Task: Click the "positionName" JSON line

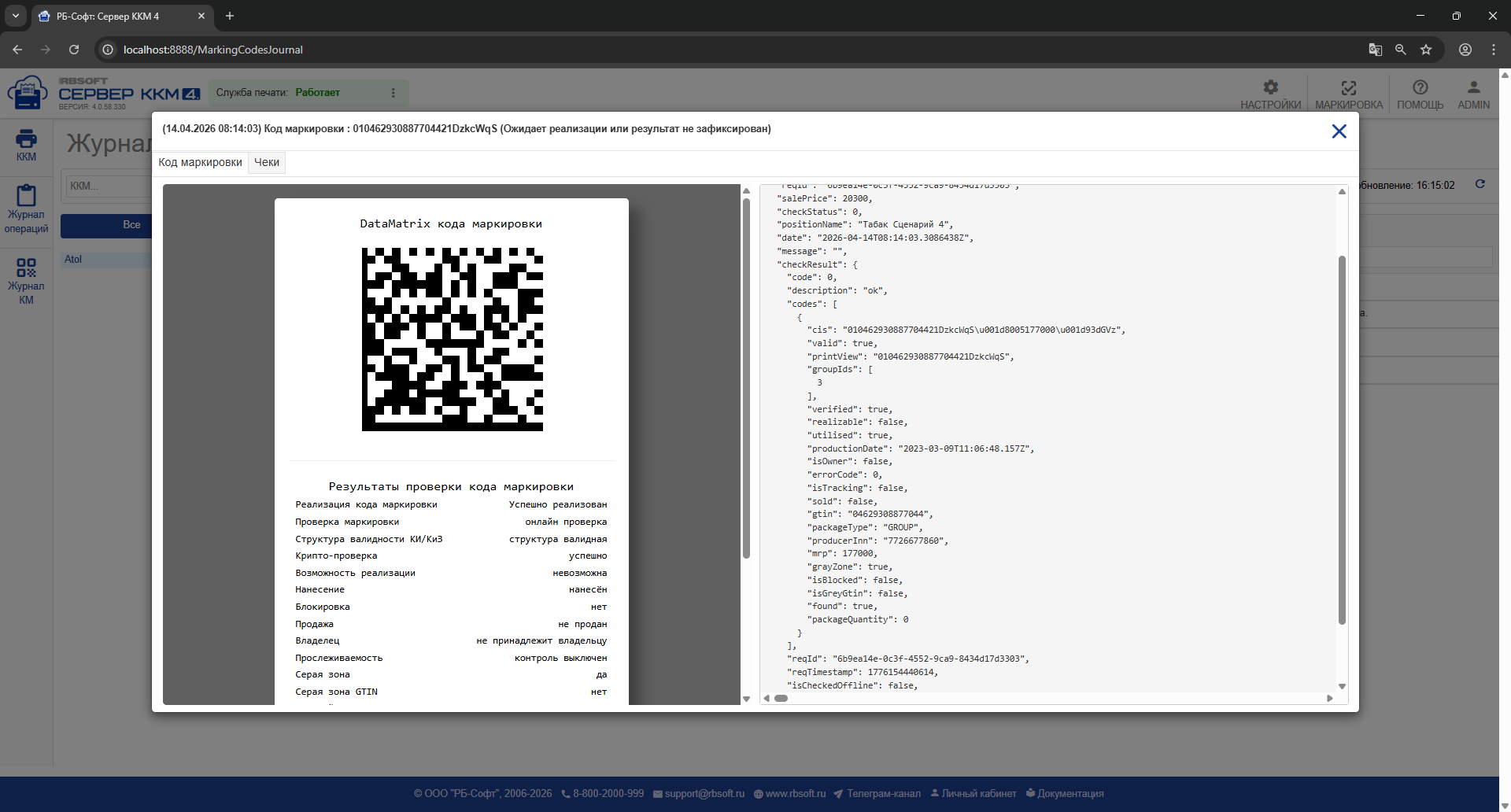Action: tap(865, 225)
